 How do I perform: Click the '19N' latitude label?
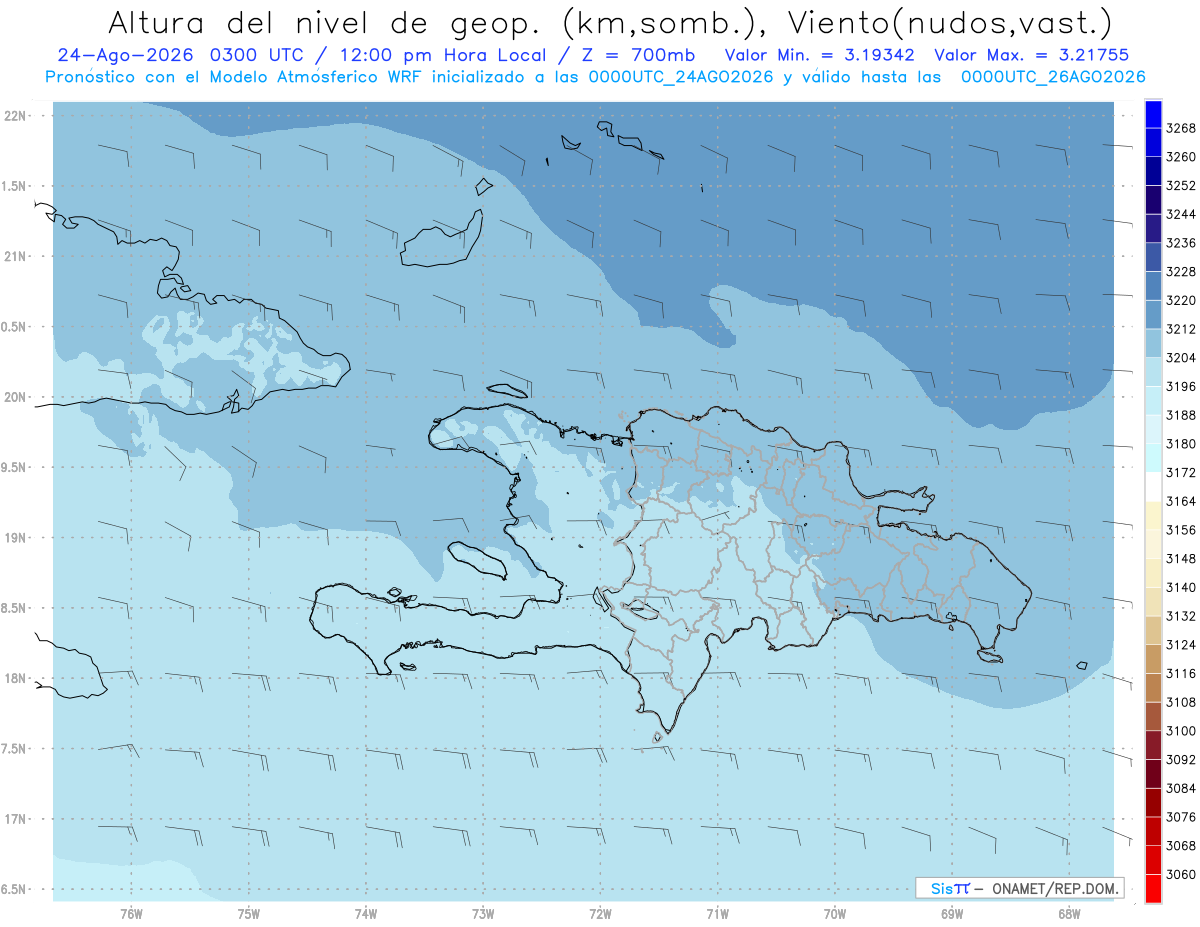pyautogui.click(x=15, y=538)
